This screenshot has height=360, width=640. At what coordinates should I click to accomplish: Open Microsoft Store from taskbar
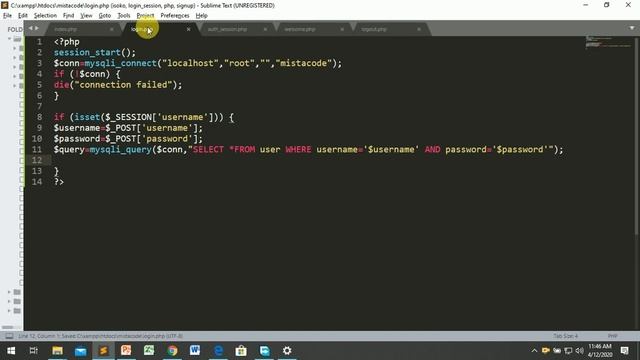[241, 351]
